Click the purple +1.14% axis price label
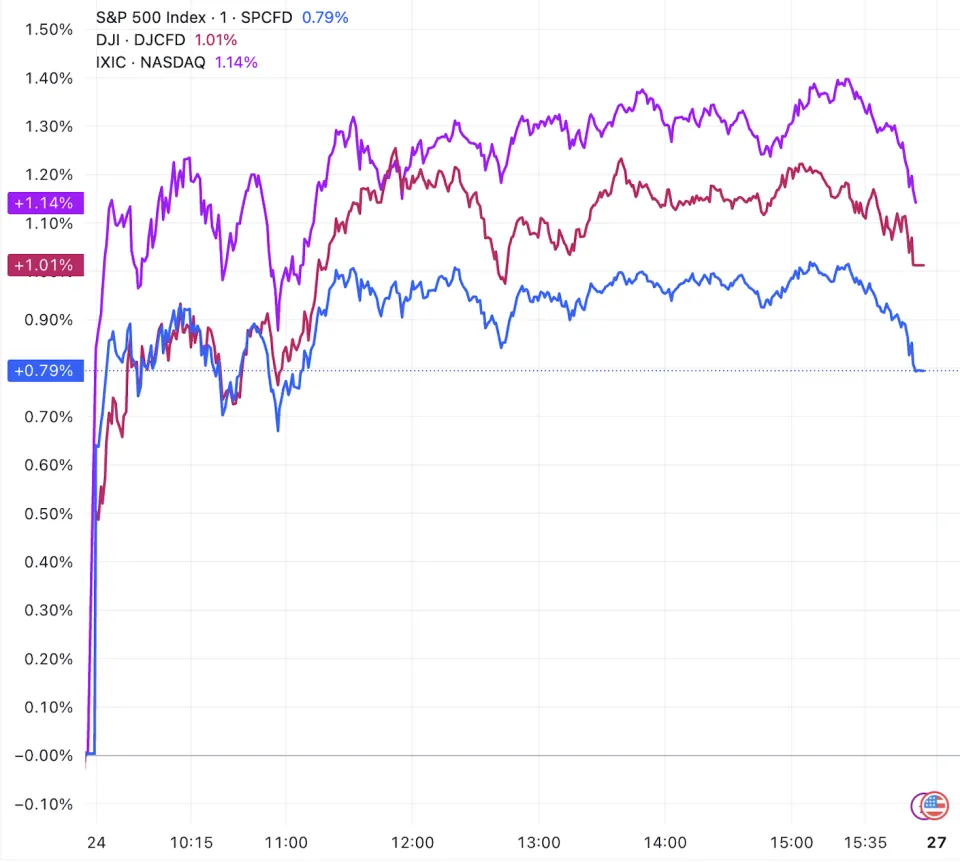960x862 pixels. [44, 203]
